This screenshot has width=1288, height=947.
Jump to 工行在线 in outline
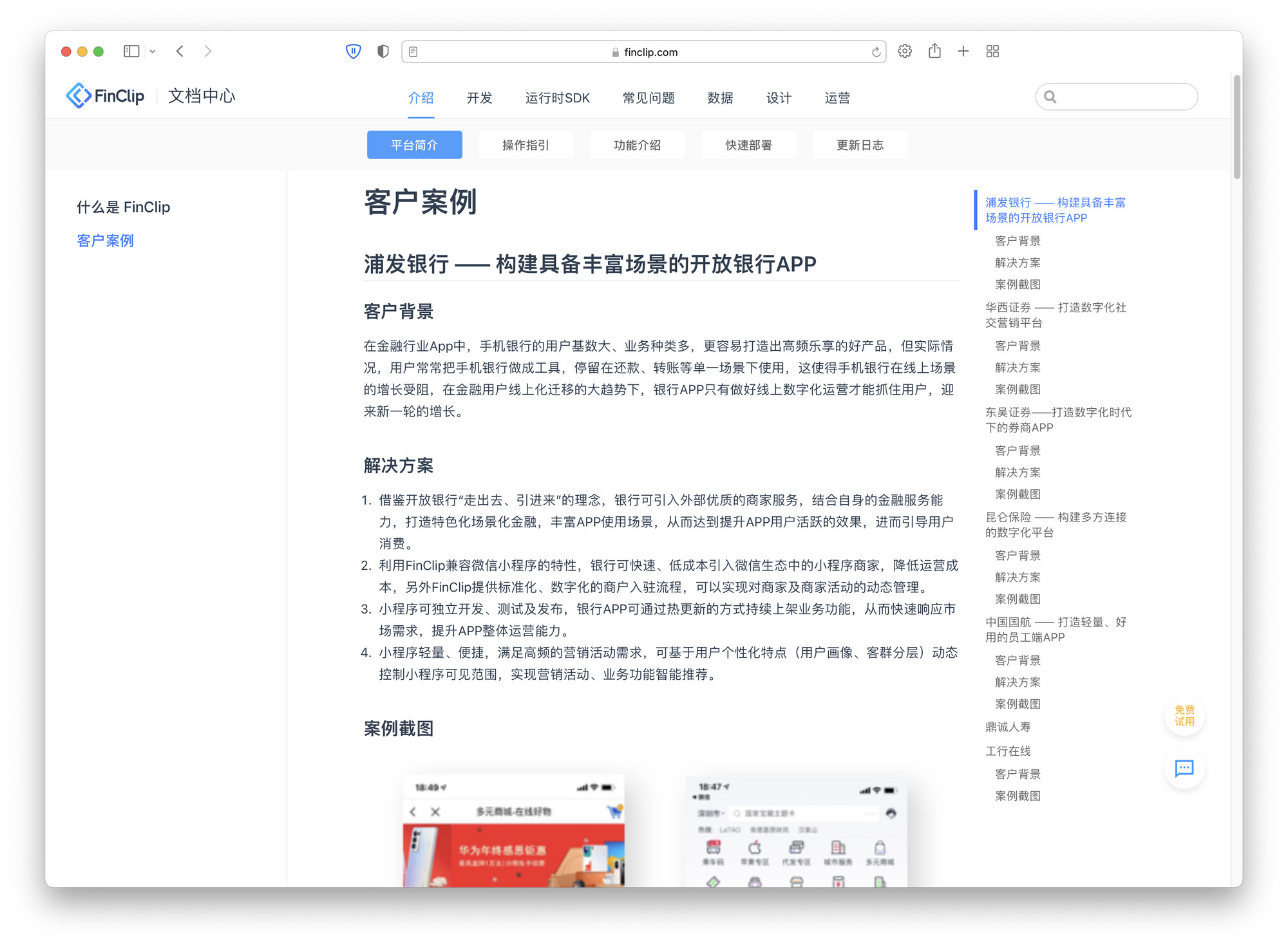(x=1008, y=751)
